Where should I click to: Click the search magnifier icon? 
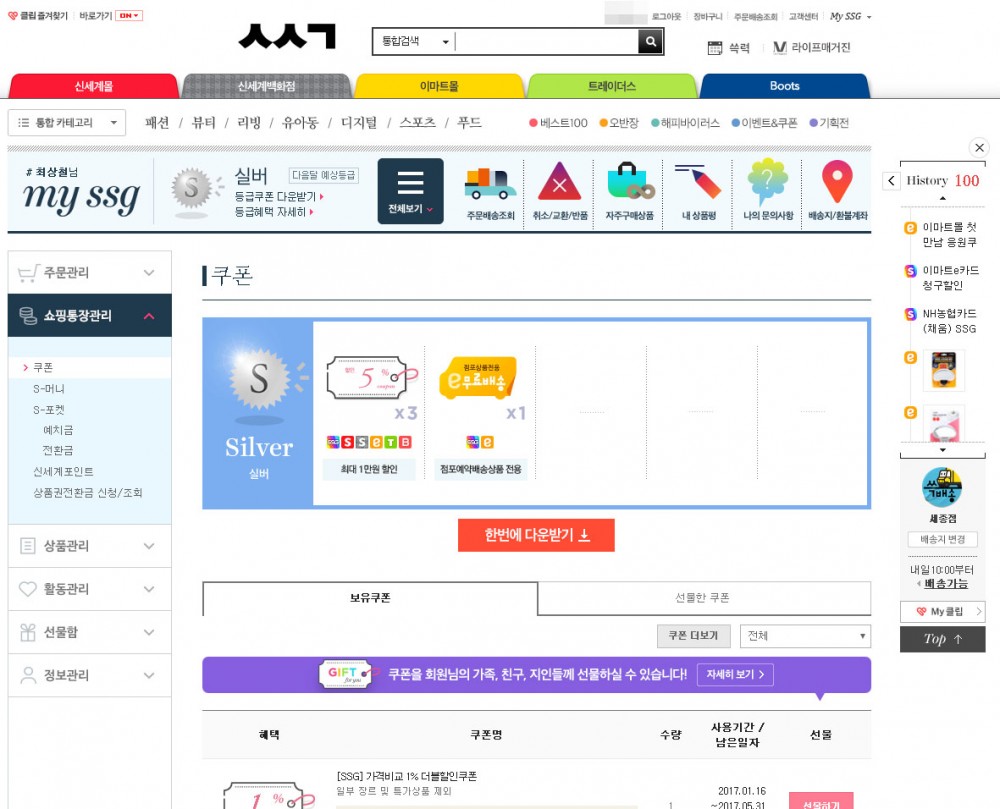[x=651, y=42]
